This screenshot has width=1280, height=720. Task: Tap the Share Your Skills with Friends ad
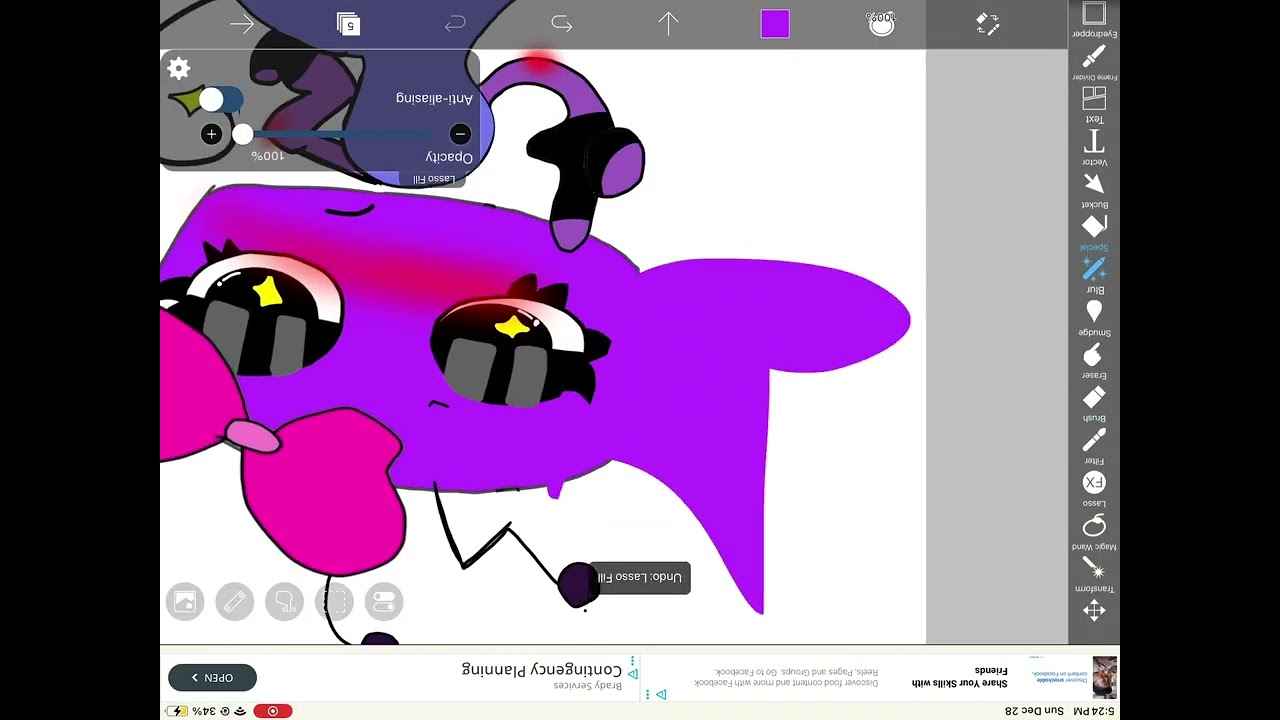960,677
